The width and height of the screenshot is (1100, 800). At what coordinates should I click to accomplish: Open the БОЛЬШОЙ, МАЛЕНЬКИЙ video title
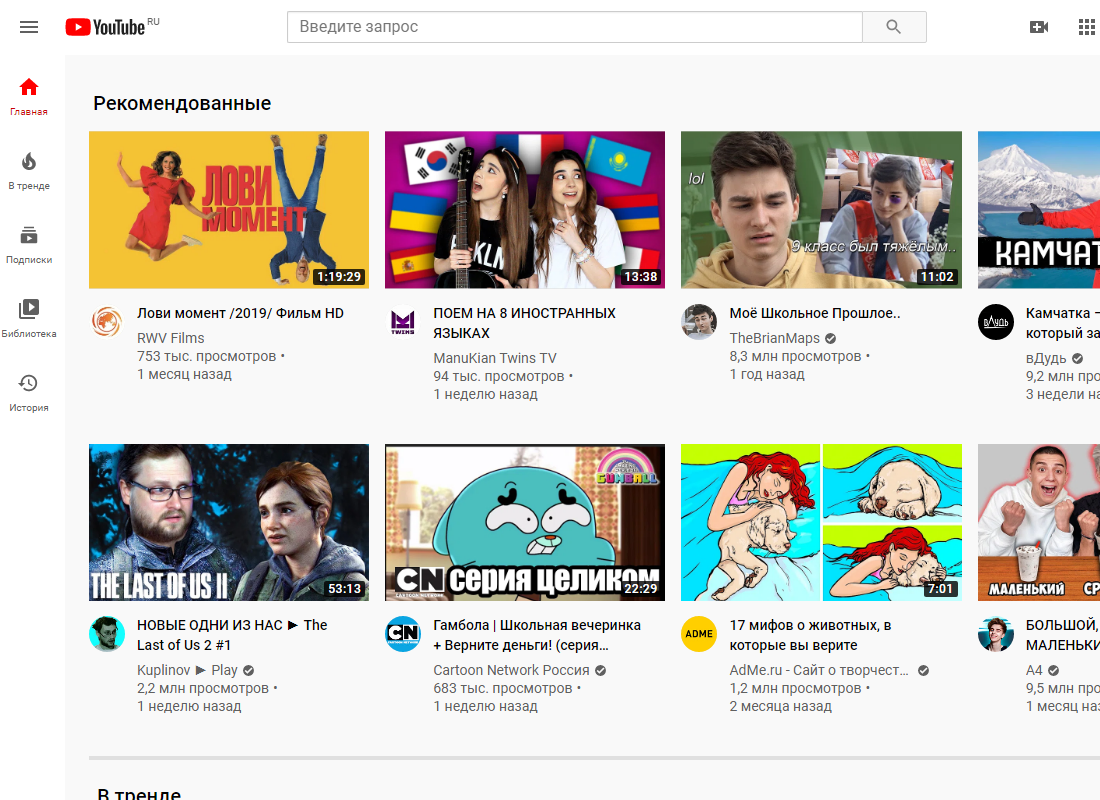click(x=1062, y=635)
